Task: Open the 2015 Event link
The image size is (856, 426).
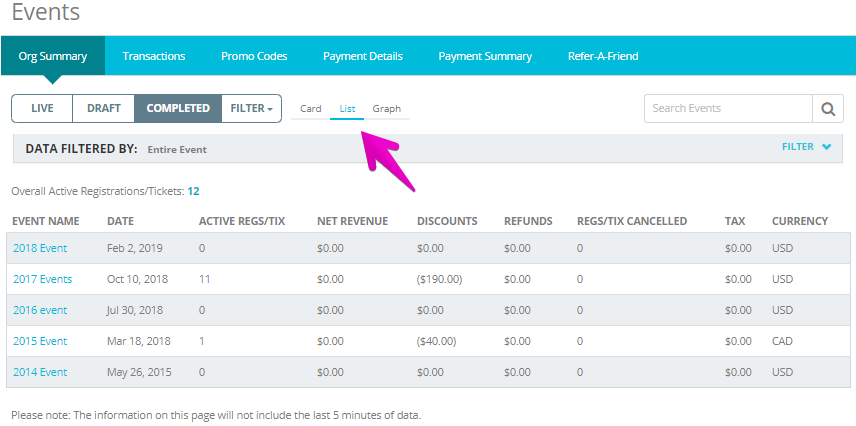Action: pyautogui.click(x=40, y=341)
